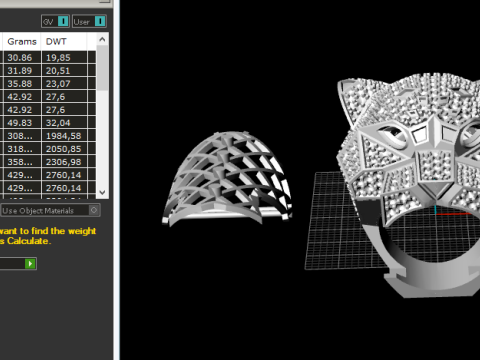
Task: Select the 2306,98 DWT cell
Action: point(64,162)
